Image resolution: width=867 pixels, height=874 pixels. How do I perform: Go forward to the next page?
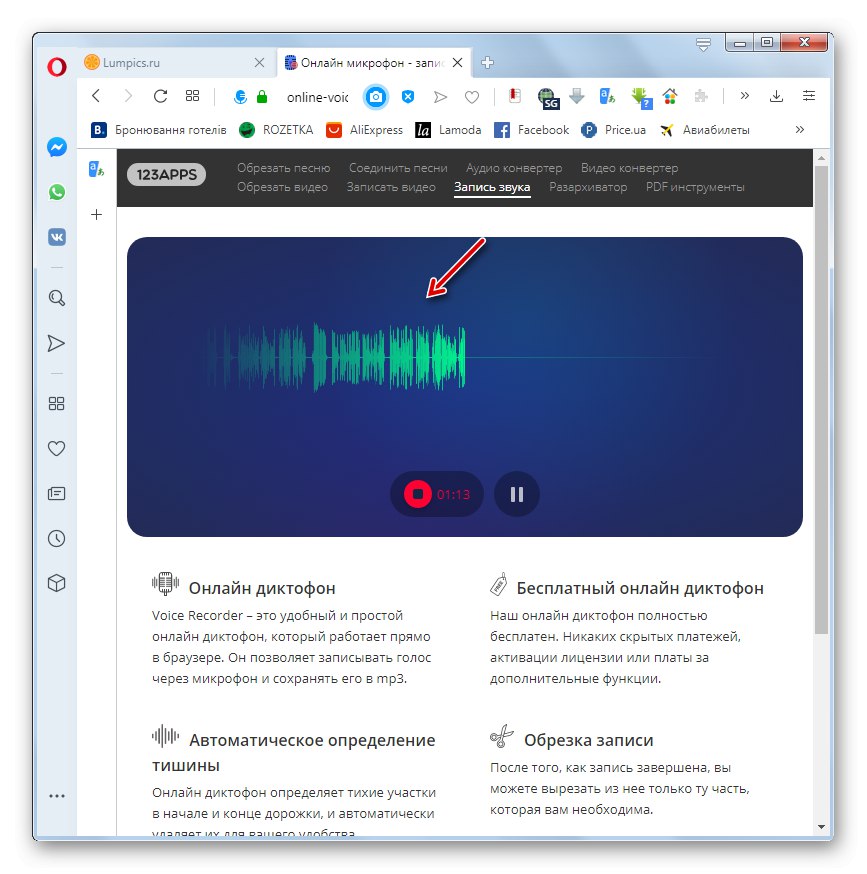(x=128, y=96)
